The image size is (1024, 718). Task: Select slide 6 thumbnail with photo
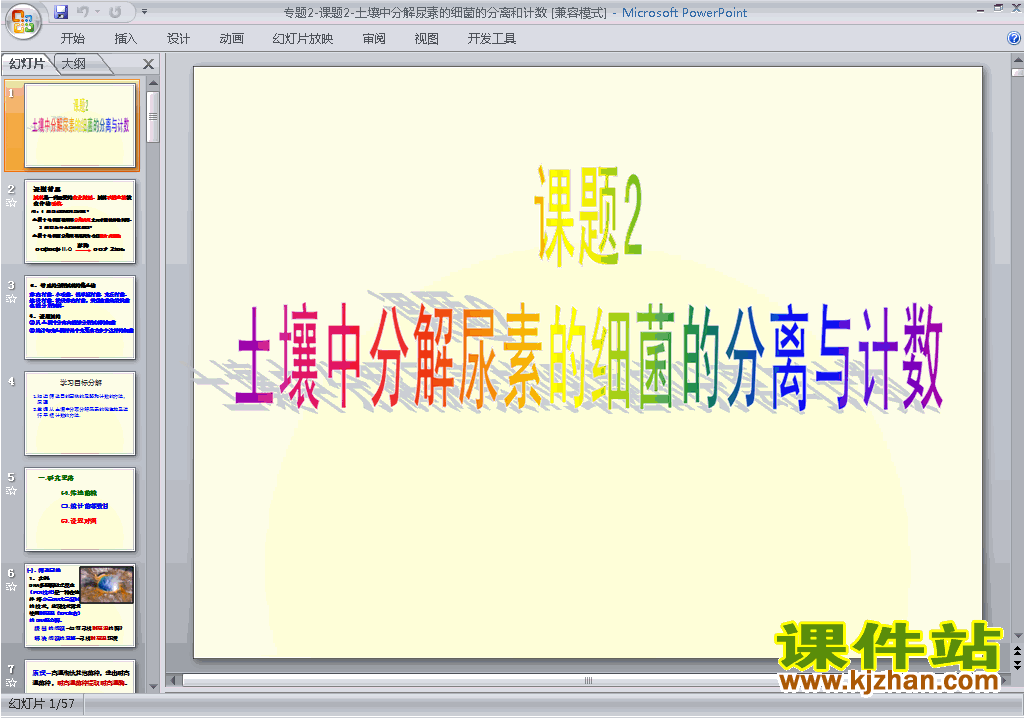[80, 606]
